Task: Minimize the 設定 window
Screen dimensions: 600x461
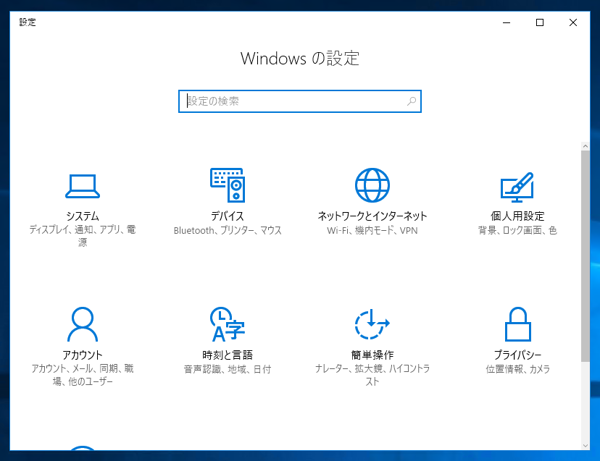Action: pyautogui.click(x=506, y=23)
